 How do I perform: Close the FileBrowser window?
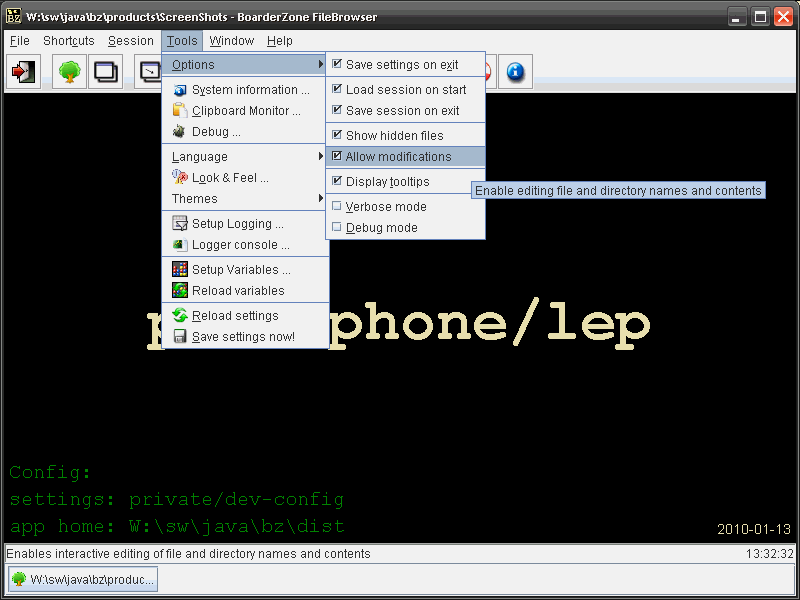[784, 17]
